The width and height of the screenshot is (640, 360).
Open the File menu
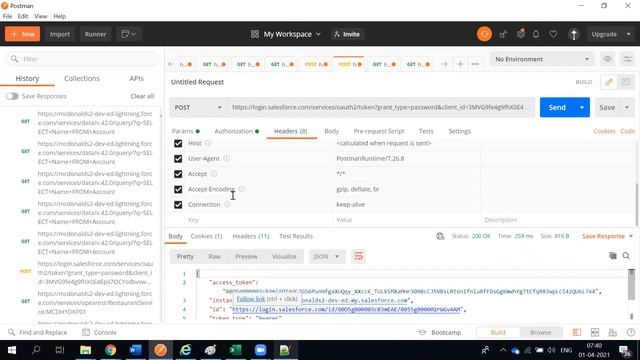(7, 16)
